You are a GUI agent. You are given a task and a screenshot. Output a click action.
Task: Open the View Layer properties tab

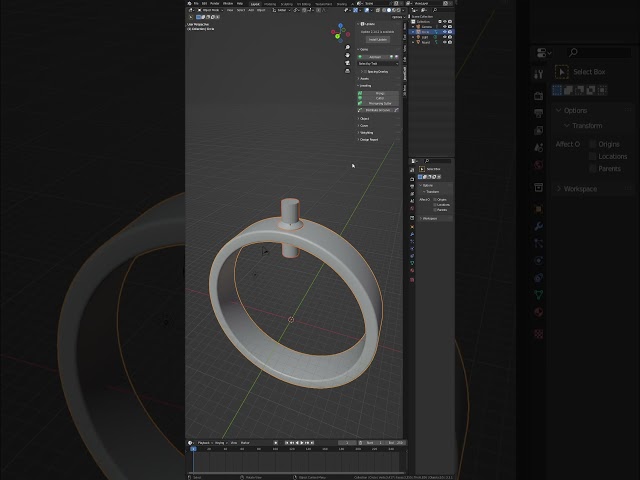(412, 194)
